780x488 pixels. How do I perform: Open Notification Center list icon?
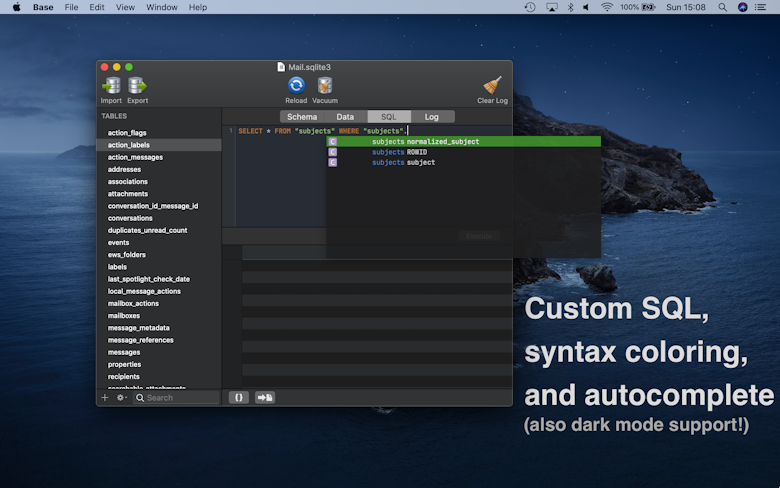(x=761, y=7)
